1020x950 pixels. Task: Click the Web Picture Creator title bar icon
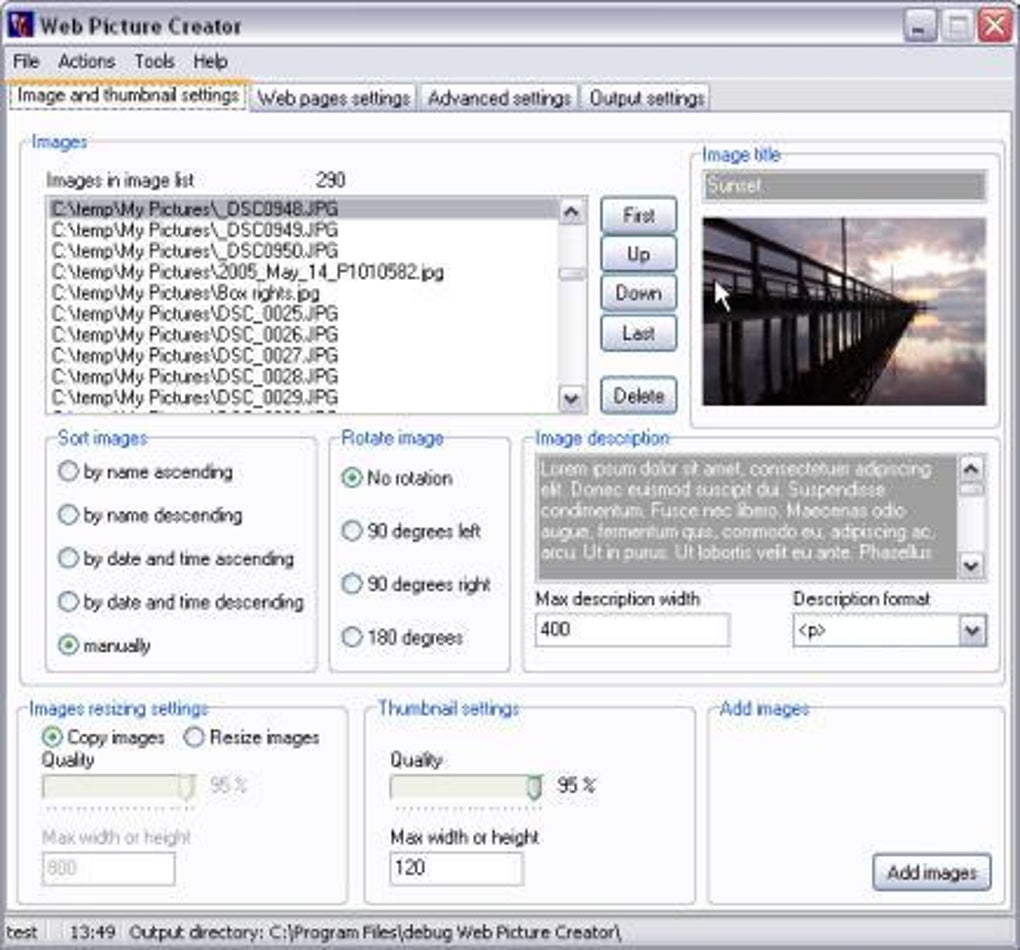click(x=20, y=25)
